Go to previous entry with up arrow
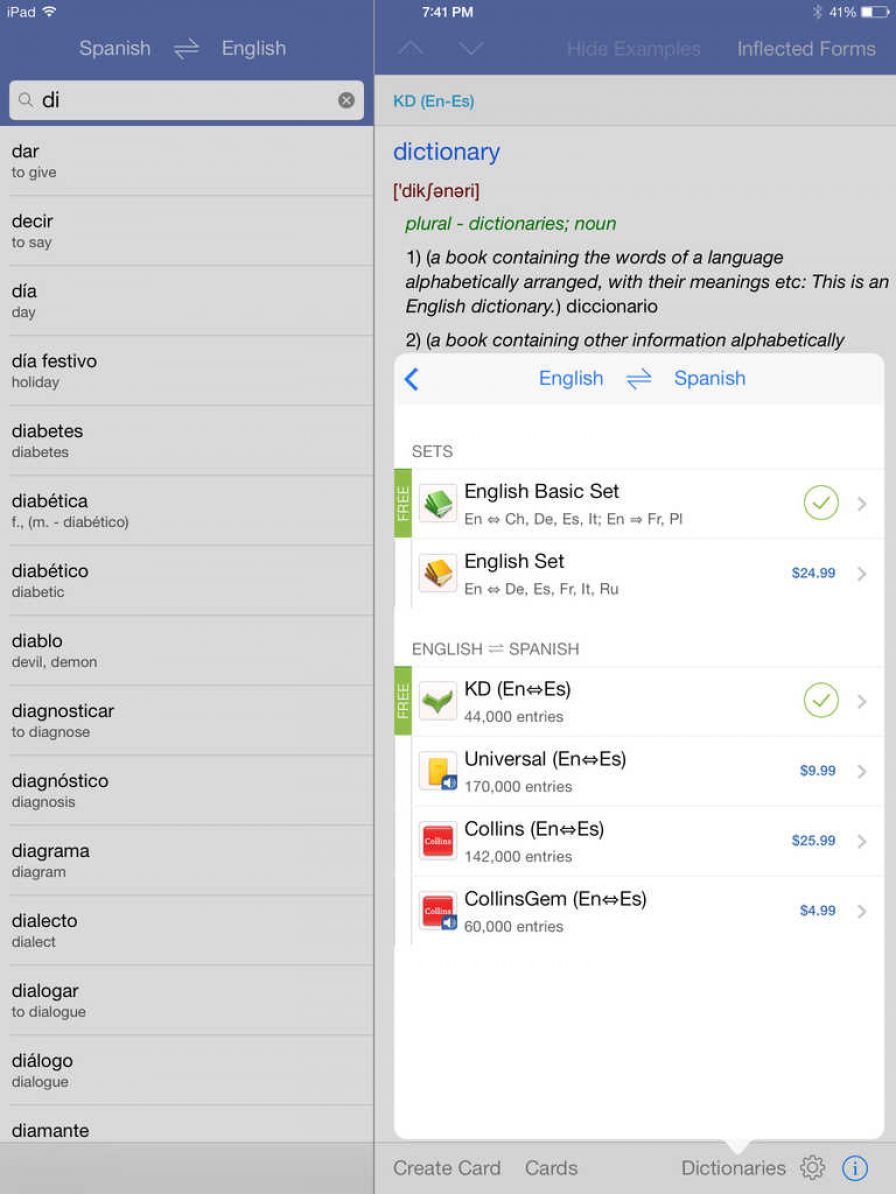This screenshot has height=1194, width=896. point(411,48)
